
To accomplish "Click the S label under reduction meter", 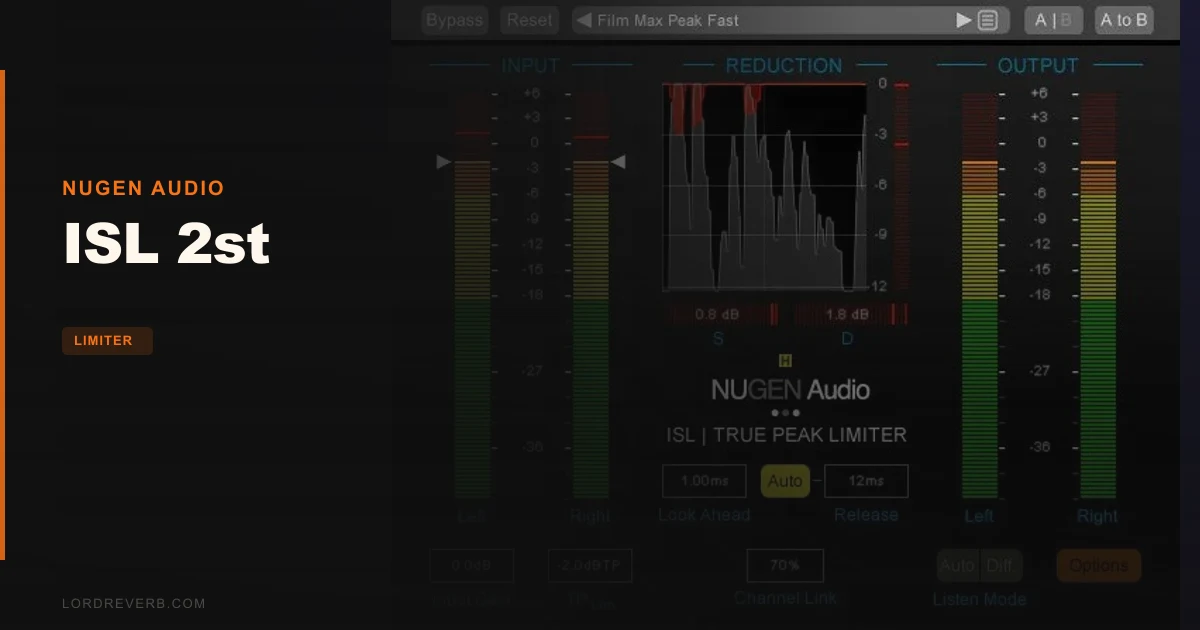I will 718,339.
